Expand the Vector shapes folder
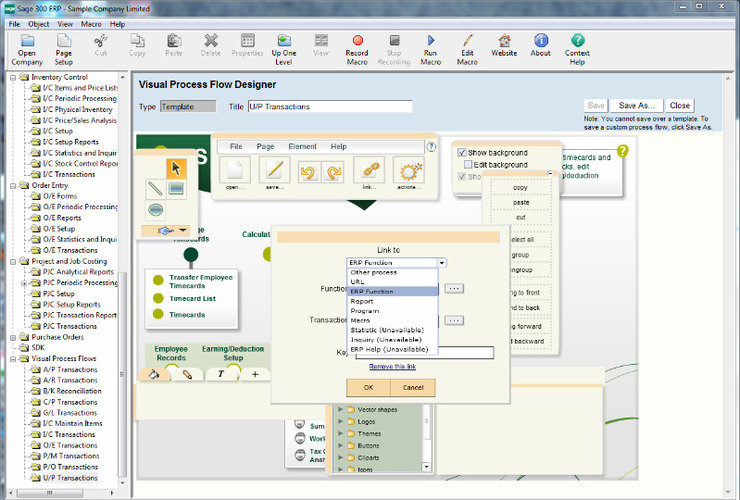The image size is (740, 500). (340, 409)
